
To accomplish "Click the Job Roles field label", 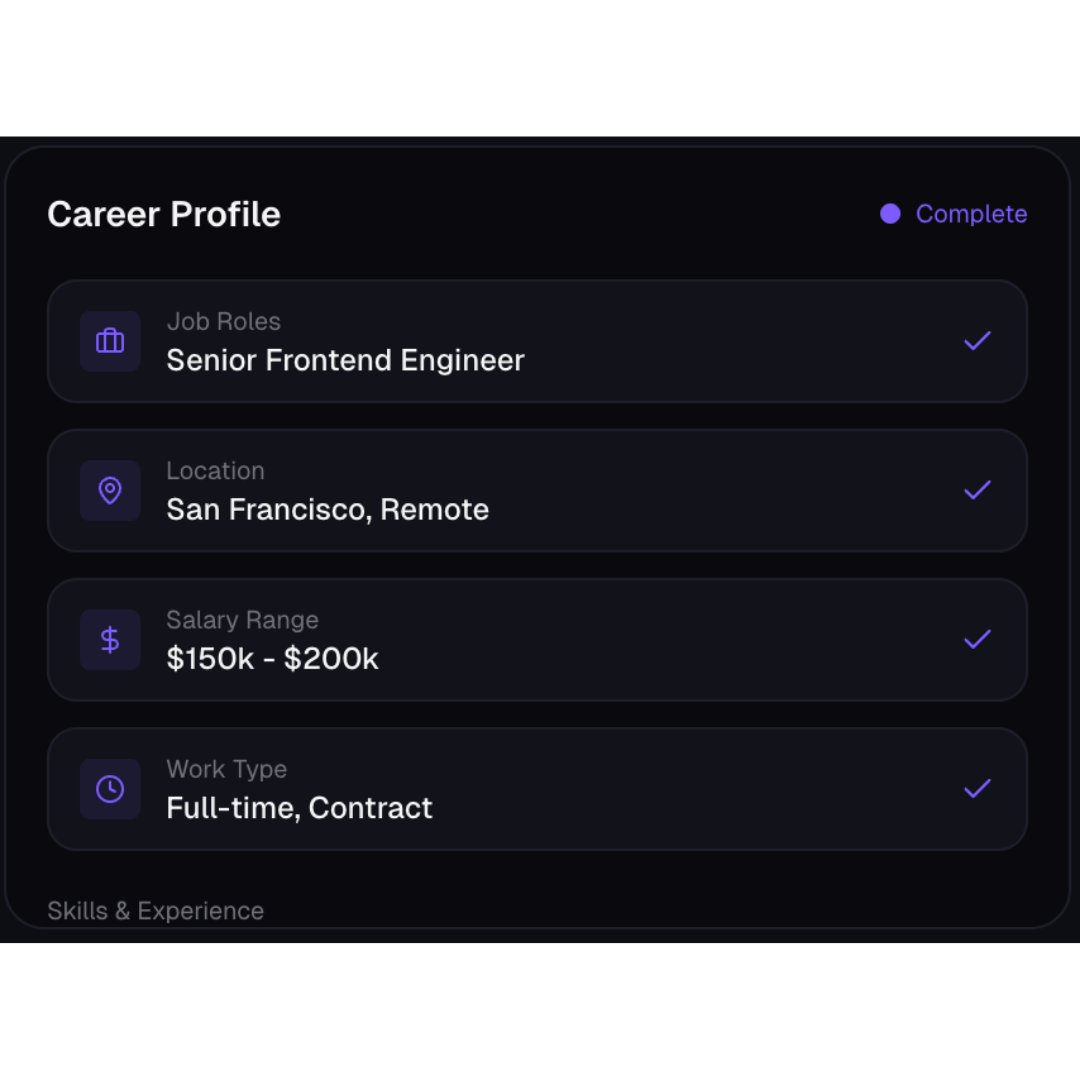I will (223, 322).
